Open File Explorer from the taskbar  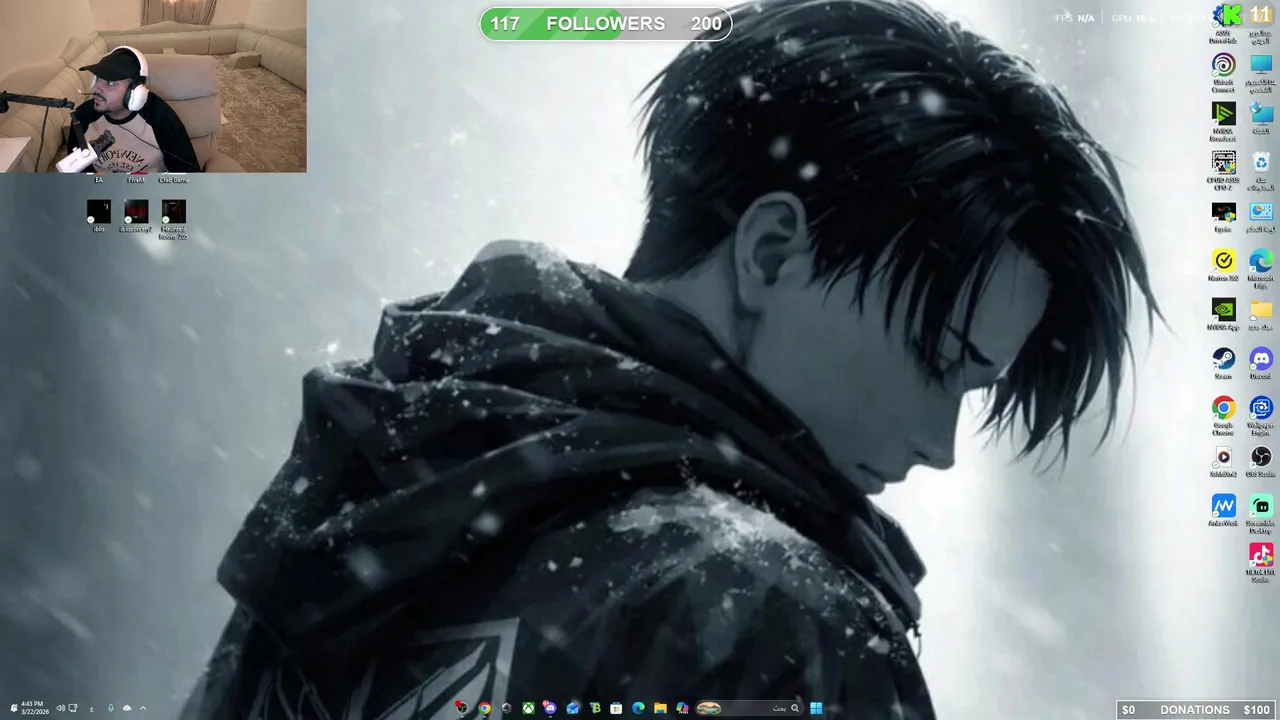[x=660, y=708]
